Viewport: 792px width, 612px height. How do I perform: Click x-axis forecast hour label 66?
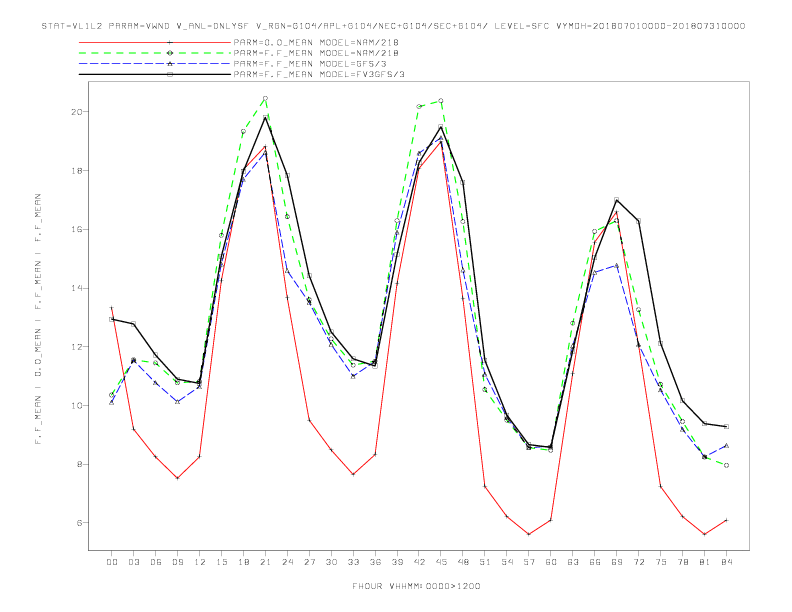point(595,562)
